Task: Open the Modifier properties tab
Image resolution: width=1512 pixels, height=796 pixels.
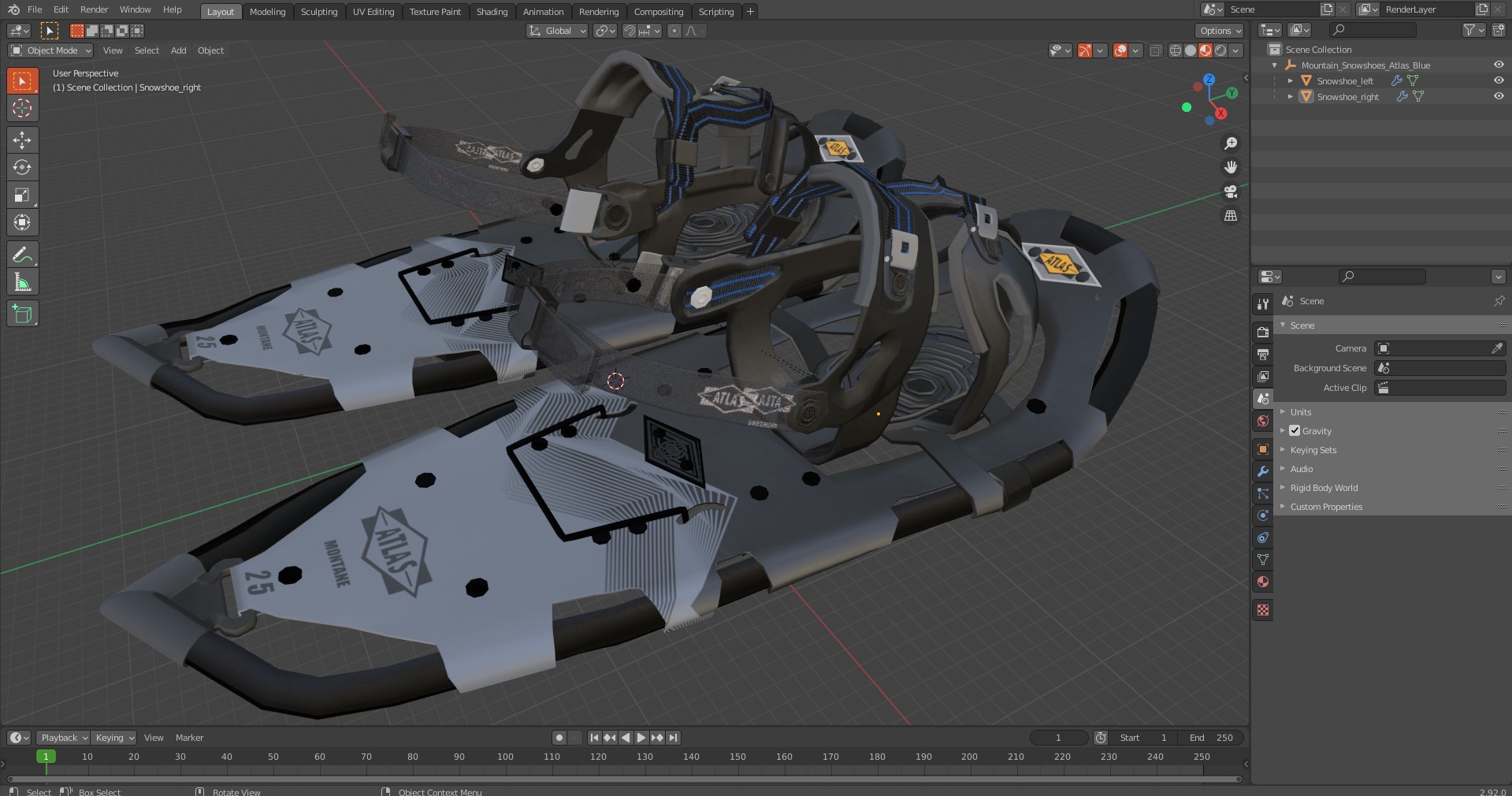Action: coord(1263,471)
